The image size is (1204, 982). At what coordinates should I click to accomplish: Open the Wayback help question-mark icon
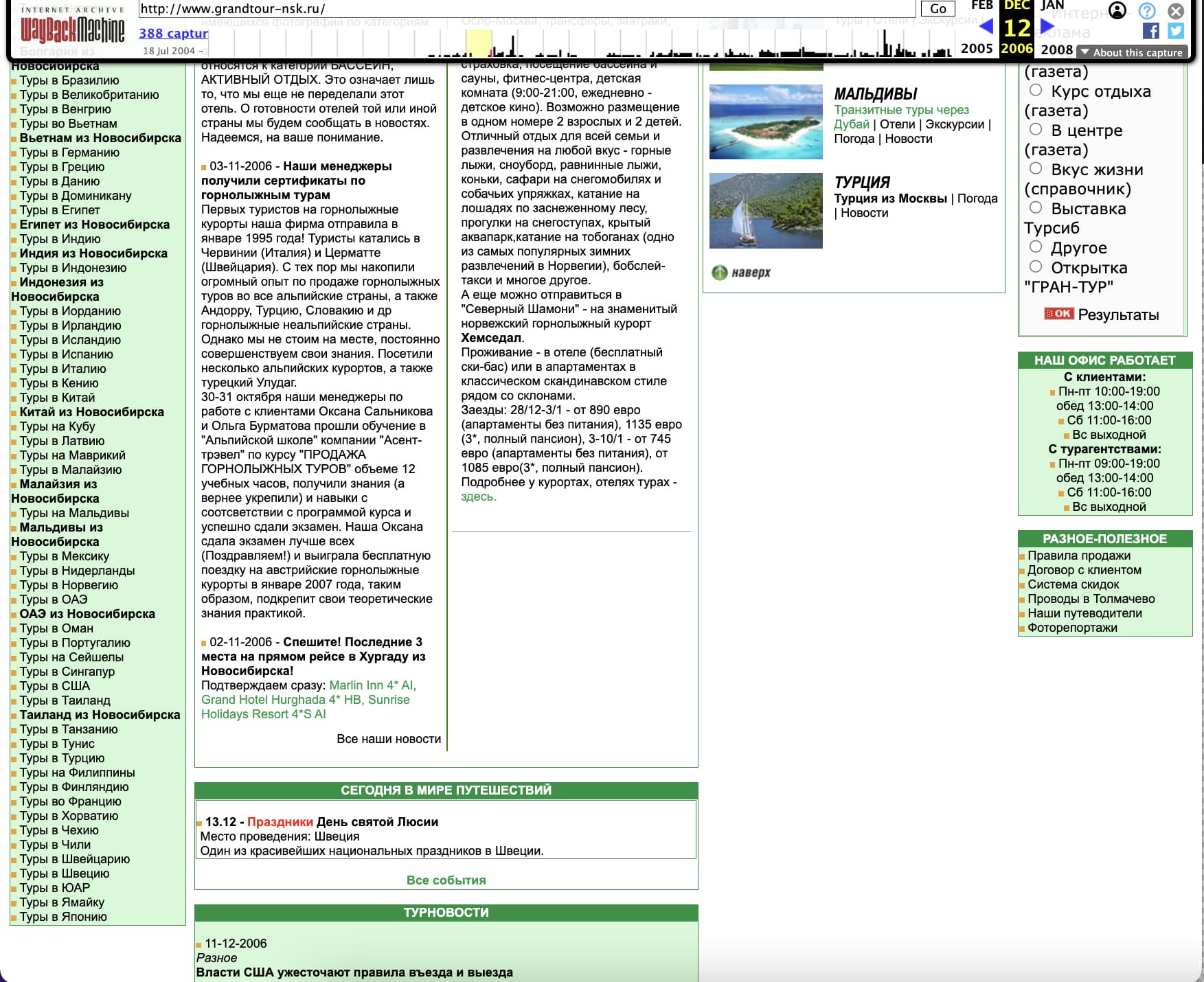(1147, 10)
